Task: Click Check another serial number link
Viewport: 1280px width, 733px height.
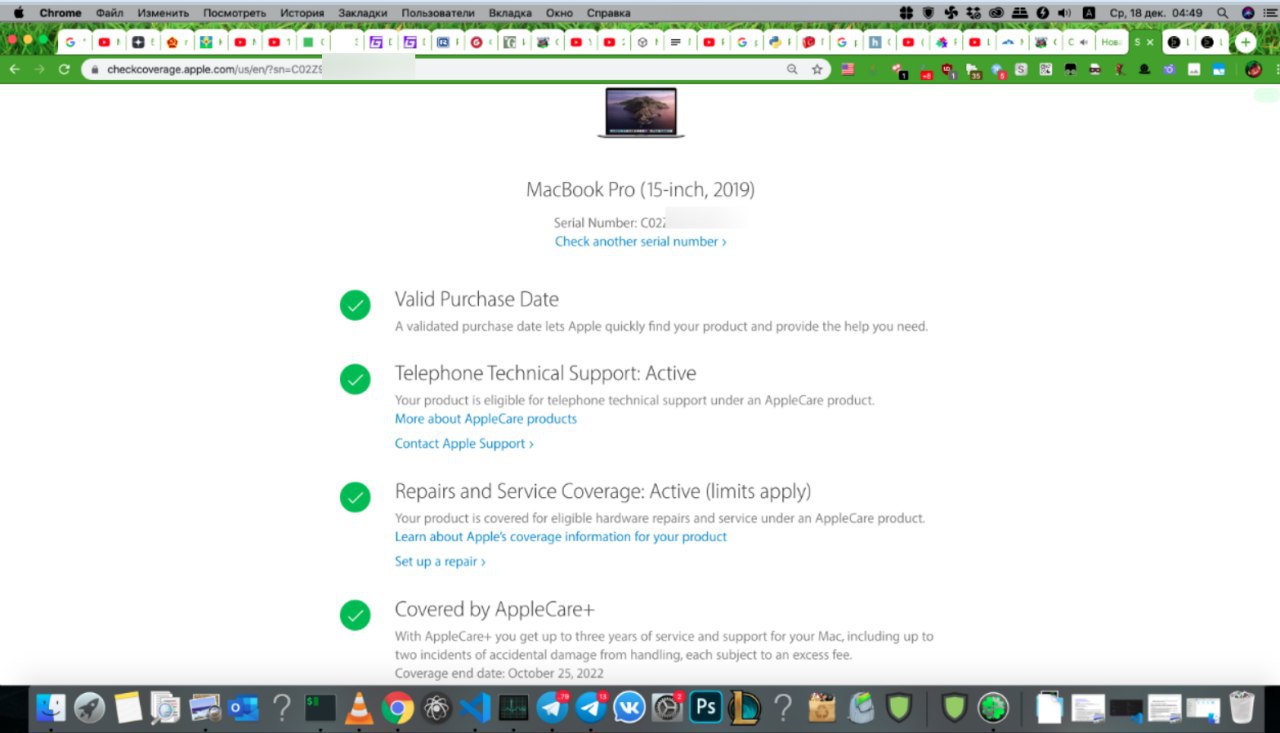Action: (x=640, y=241)
